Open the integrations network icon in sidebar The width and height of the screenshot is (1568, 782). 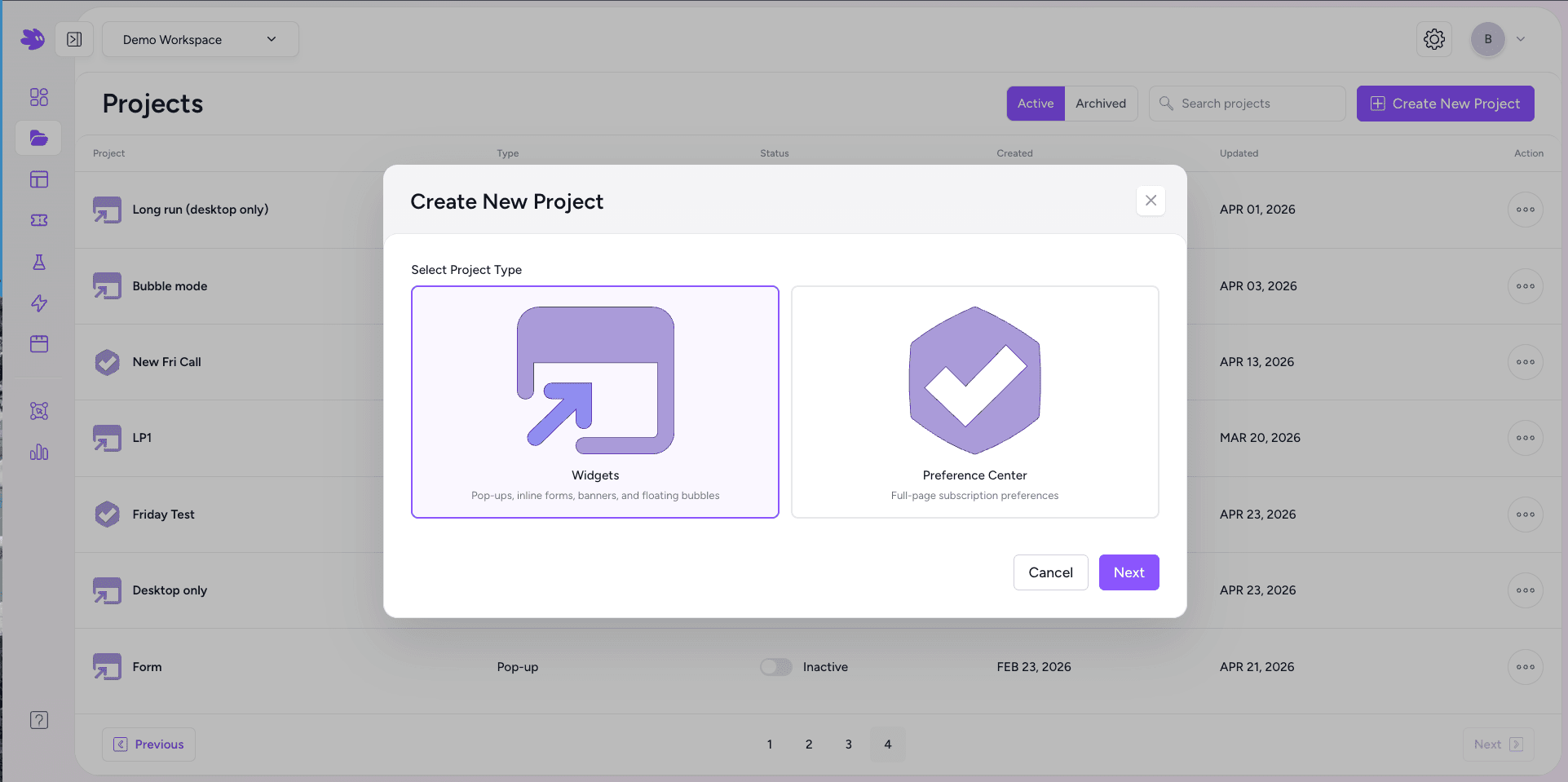(x=39, y=411)
